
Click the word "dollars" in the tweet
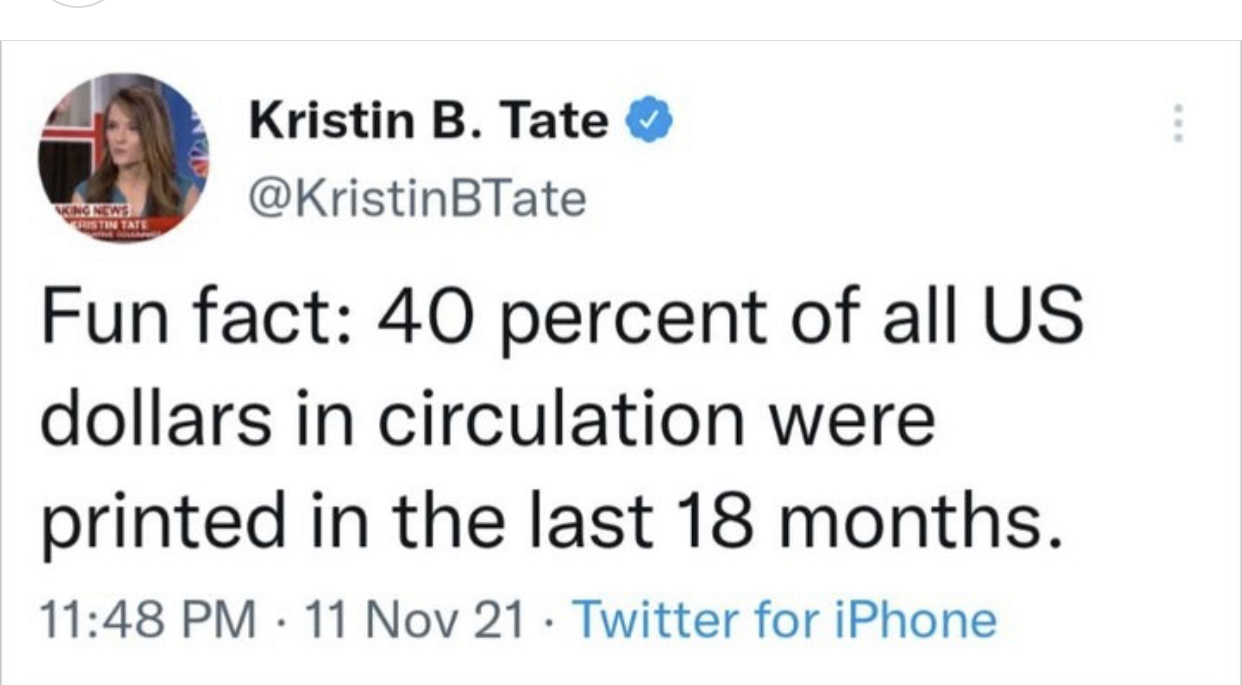(155, 420)
